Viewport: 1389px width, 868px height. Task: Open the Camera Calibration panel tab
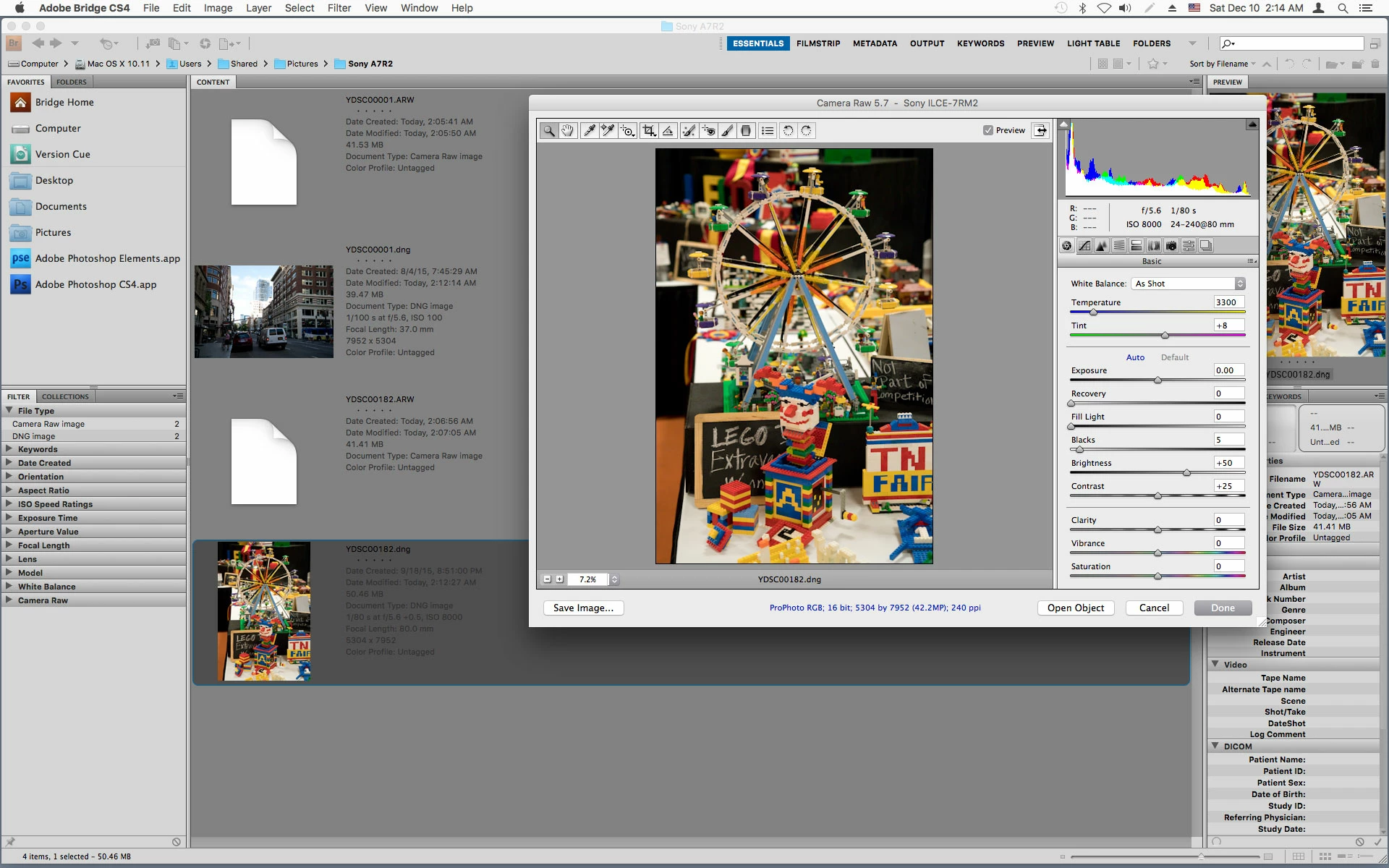pos(1171,246)
